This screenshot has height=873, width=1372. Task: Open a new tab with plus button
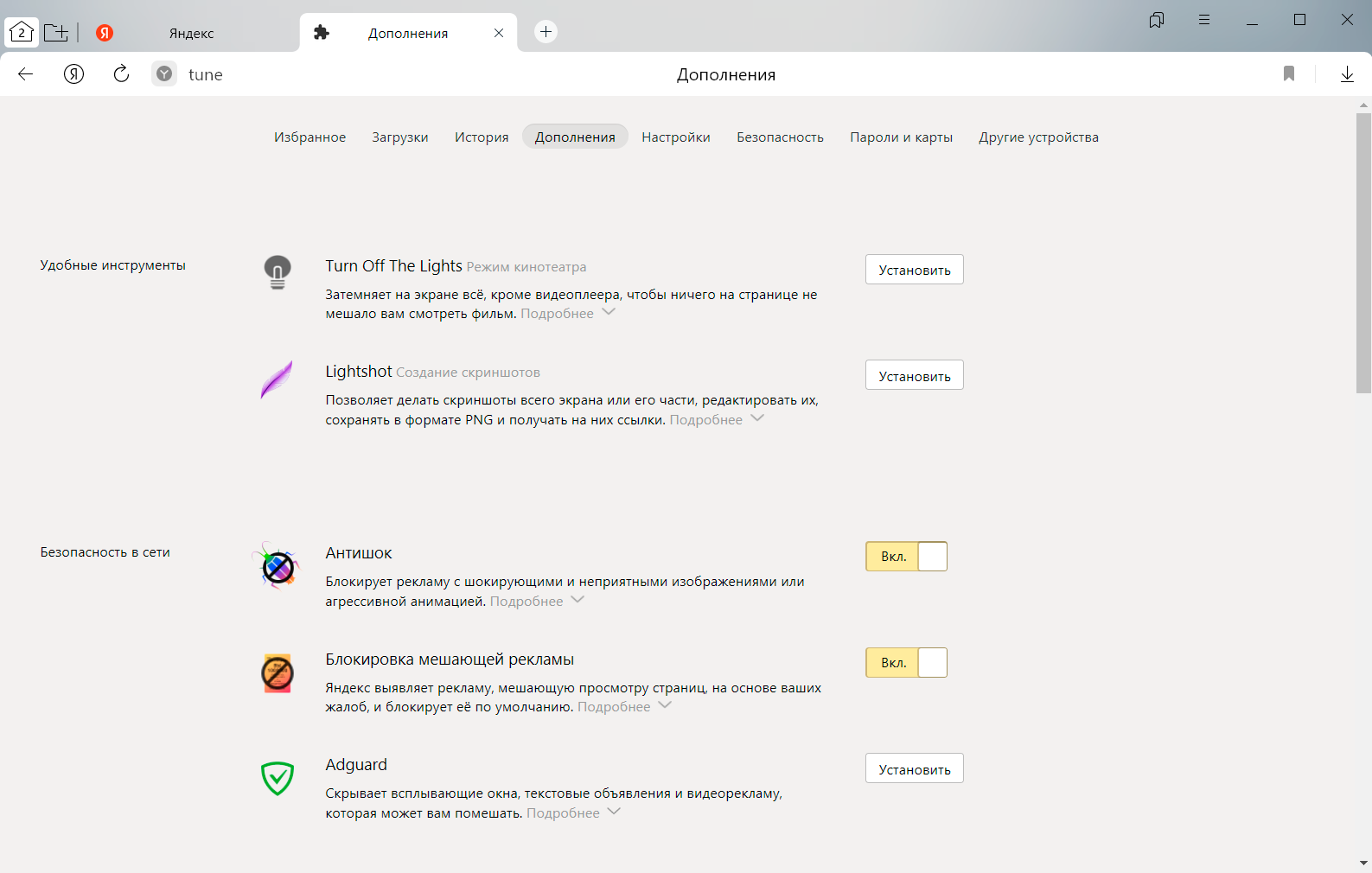546,32
